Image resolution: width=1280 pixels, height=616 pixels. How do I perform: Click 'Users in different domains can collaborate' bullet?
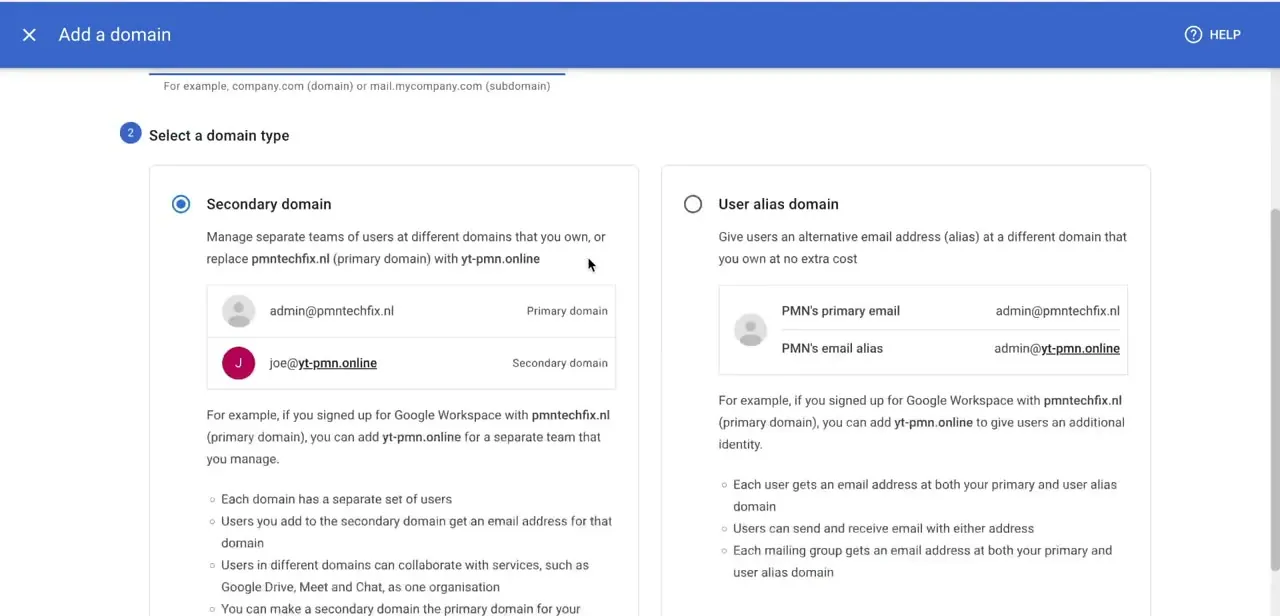pyautogui.click(x=405, y=576)
